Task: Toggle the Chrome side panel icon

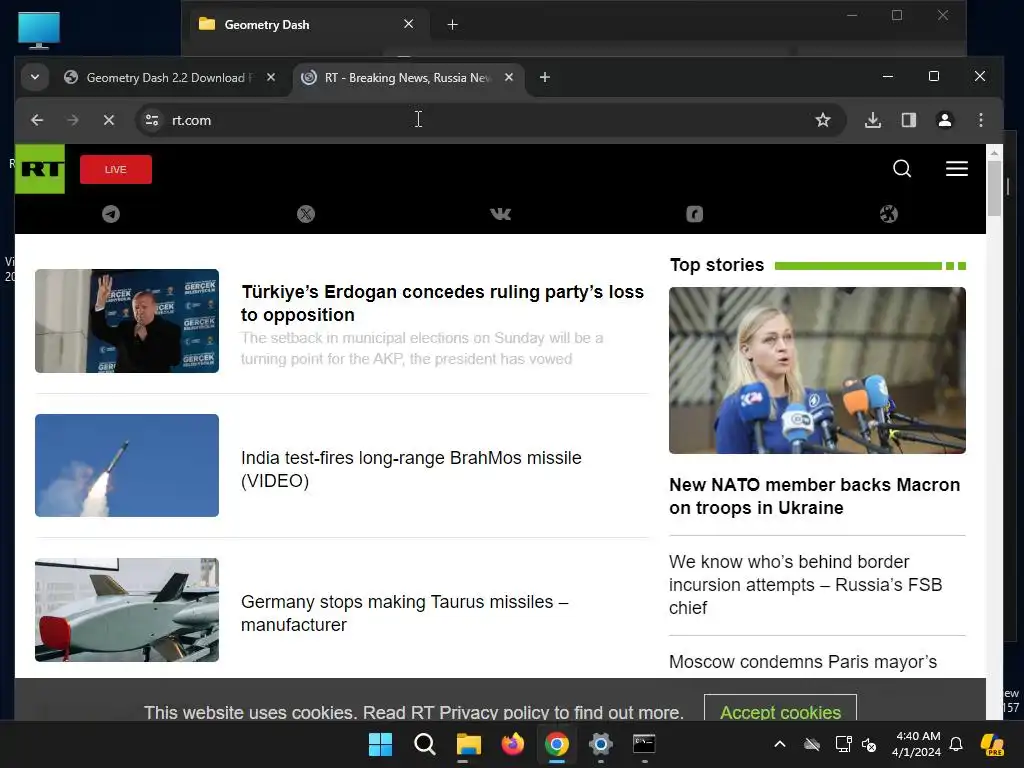Action: pos(909,120)
